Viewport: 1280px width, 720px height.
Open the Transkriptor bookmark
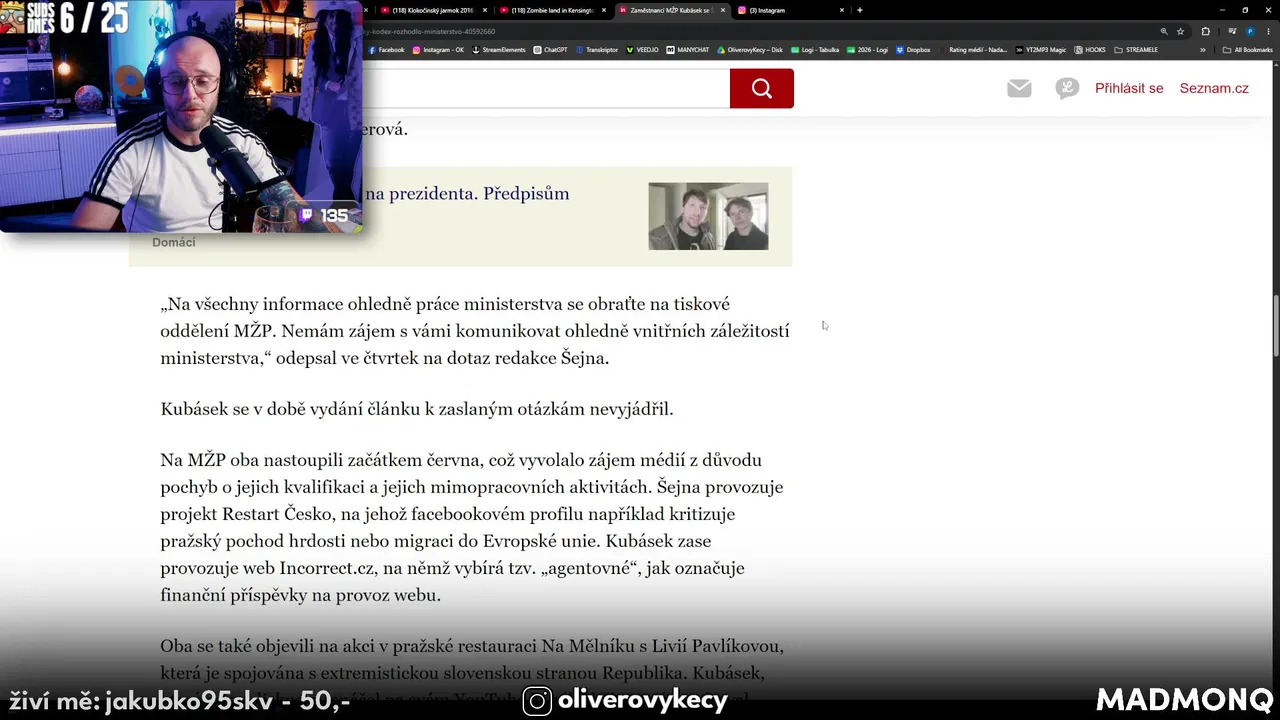pos(597,49)
